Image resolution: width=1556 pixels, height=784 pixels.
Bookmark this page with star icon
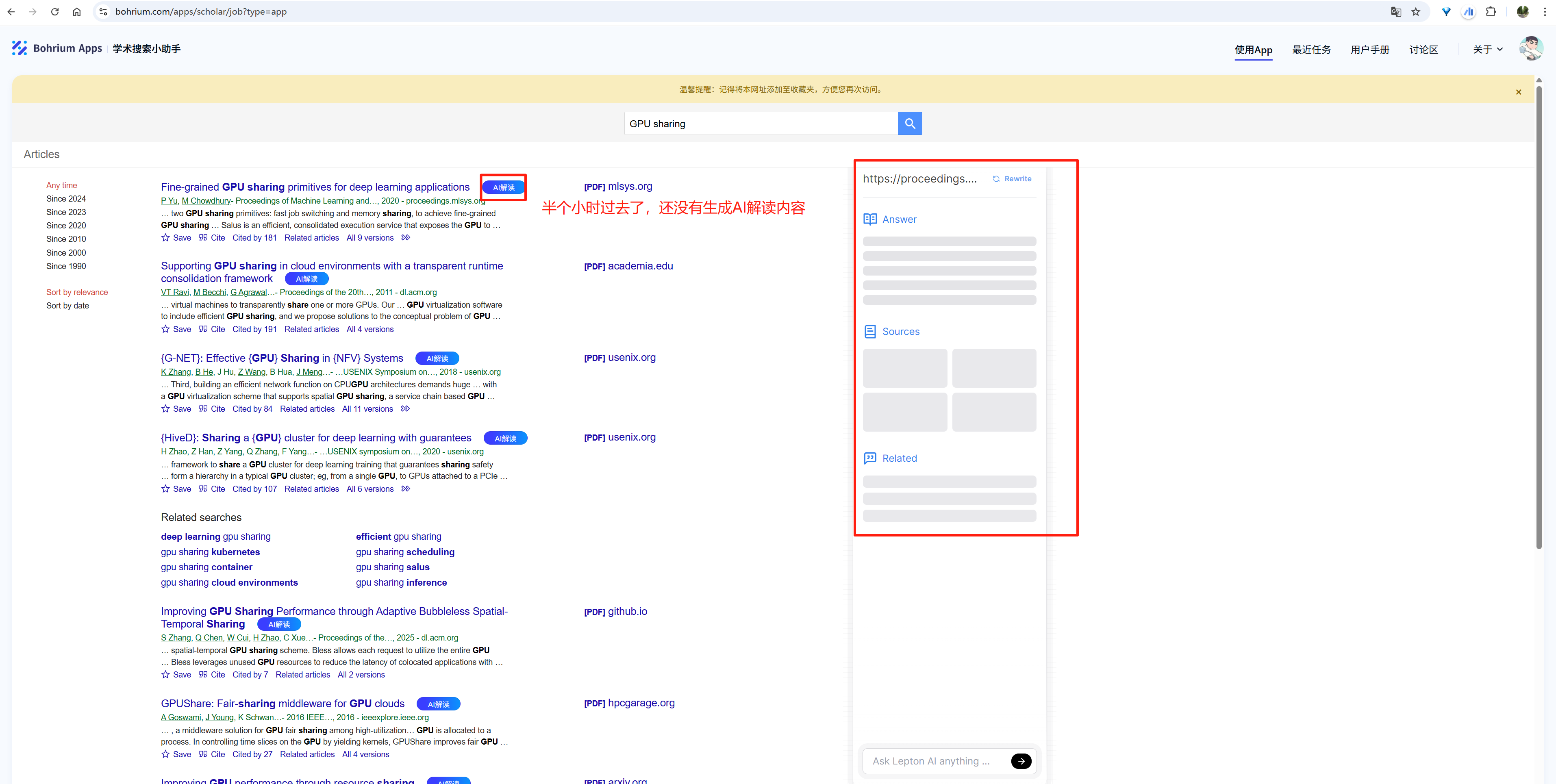tap(1415, 12)
